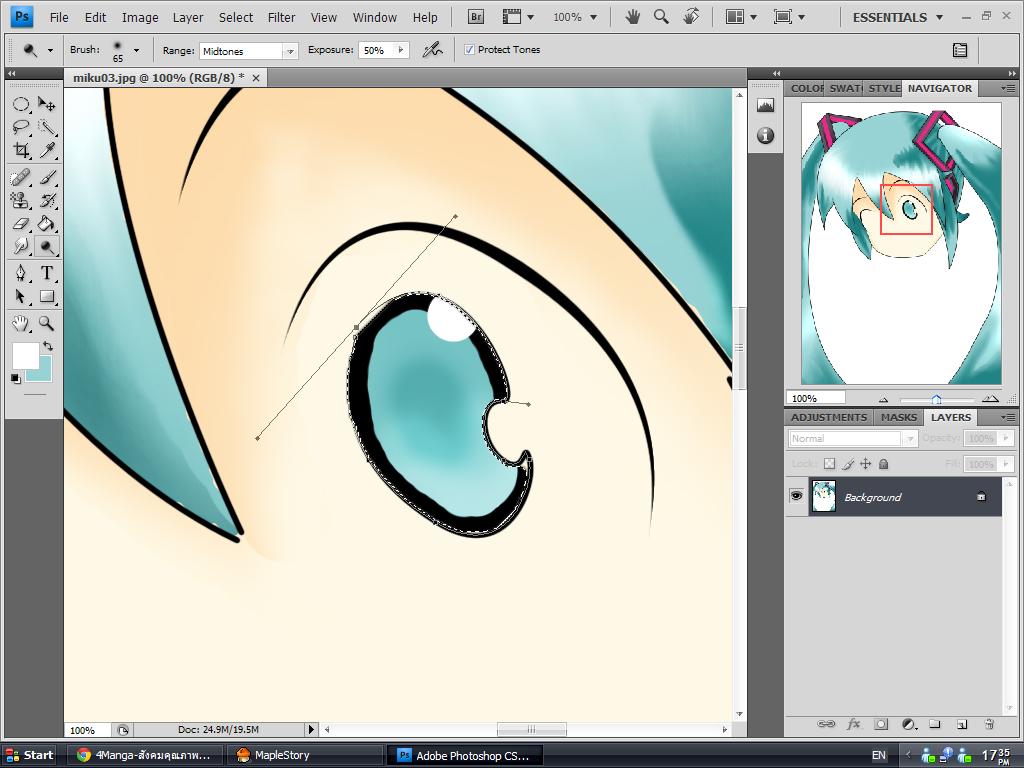This screenshot has width=1024, height=768.
Task: Select the Eyedropper tool
Action: click(x=46, y=150)
